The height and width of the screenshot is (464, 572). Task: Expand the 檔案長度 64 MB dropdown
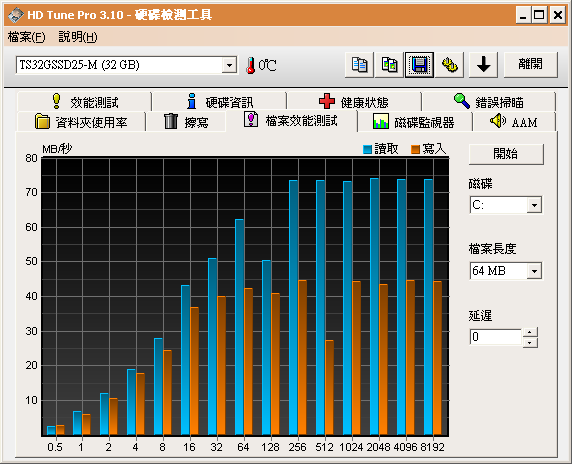point(534,271)
